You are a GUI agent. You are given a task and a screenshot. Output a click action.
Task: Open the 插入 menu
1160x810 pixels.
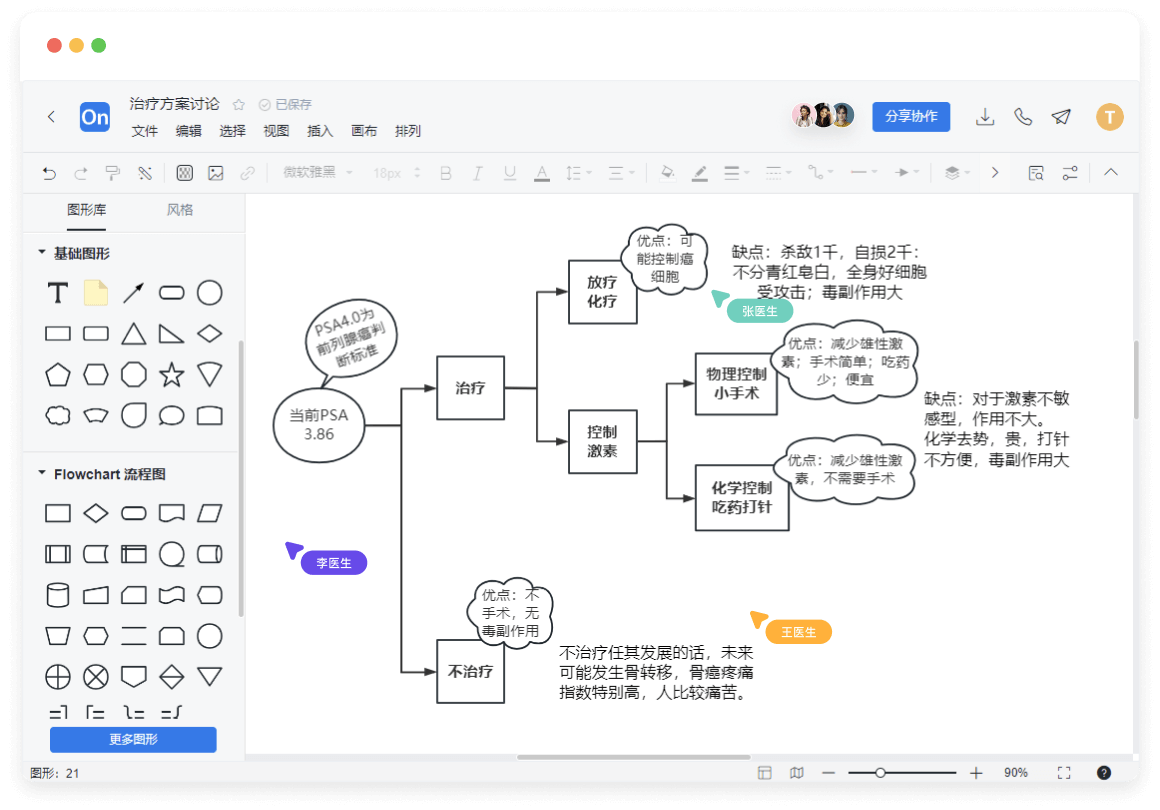(320, 131)
